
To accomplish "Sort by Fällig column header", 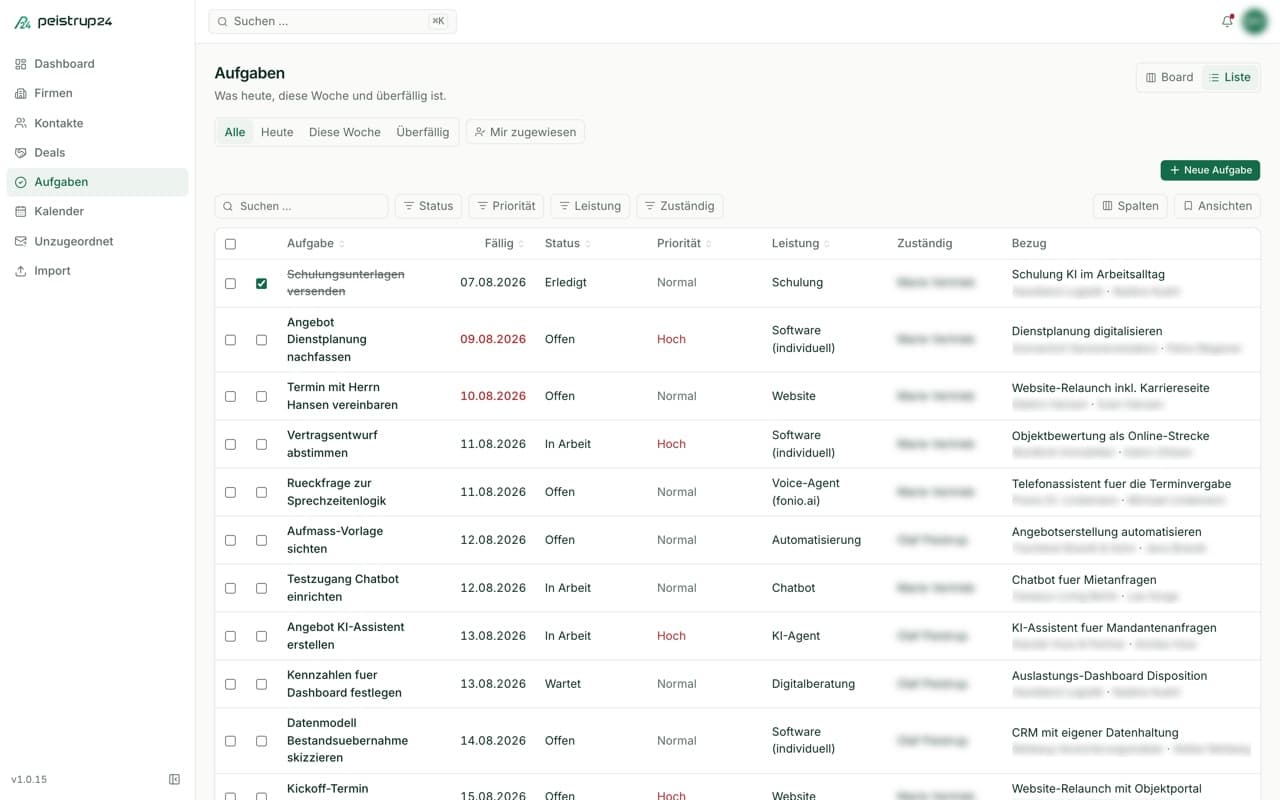I will click(505, 243).
